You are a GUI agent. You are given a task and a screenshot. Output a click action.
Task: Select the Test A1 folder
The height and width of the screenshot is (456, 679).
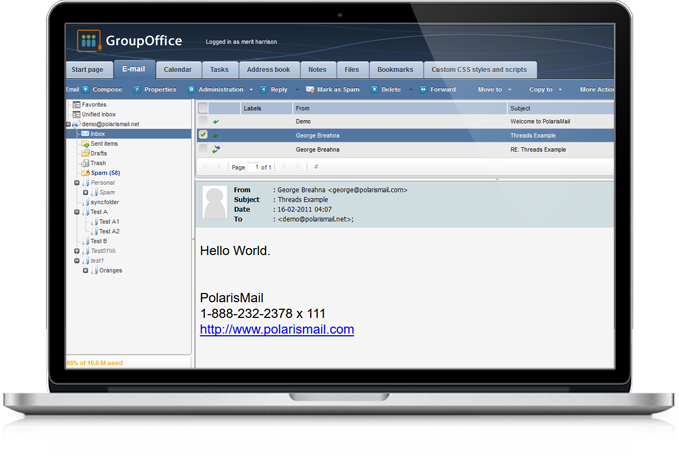click(109, 222)
